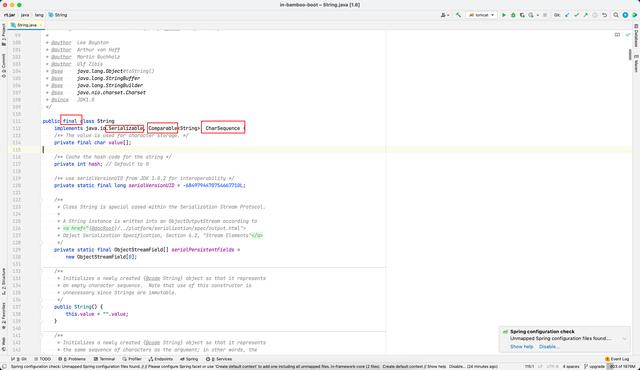The width and height of the screenshot is (640, 370).
Task: Open the Commit tool window
Action: pos(4,65)
